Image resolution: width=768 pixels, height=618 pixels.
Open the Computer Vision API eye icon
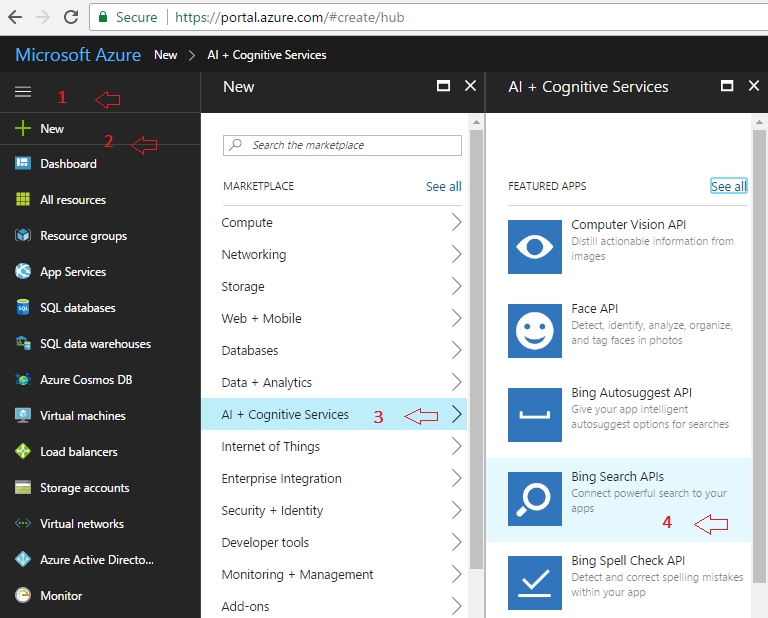535,247
